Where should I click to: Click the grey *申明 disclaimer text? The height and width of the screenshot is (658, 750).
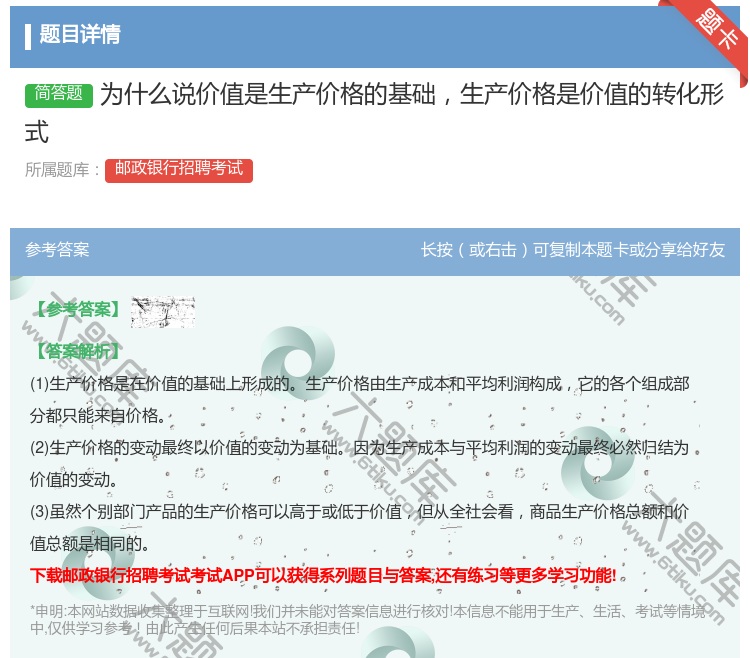[x=367, y=620]
